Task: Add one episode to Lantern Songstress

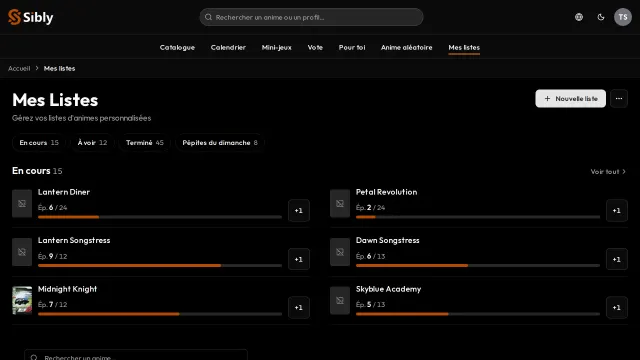Action: [x=299, y=259]
